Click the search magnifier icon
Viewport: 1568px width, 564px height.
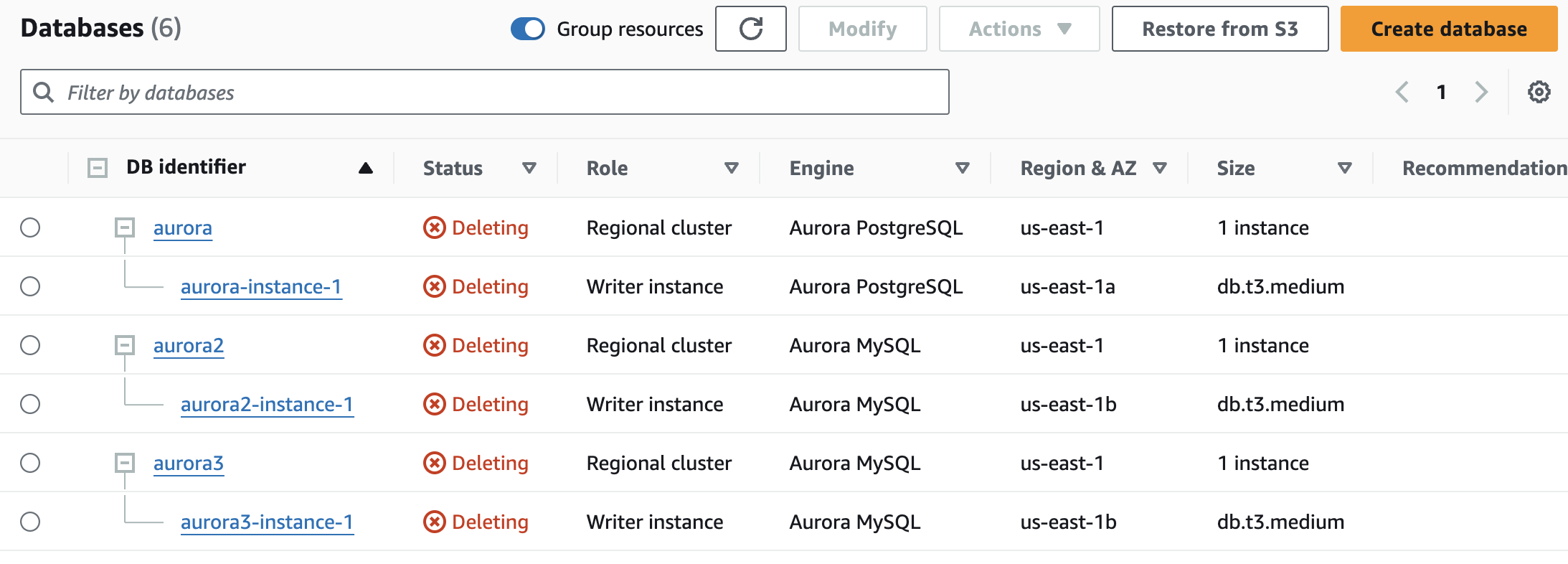tap(44, 92)
